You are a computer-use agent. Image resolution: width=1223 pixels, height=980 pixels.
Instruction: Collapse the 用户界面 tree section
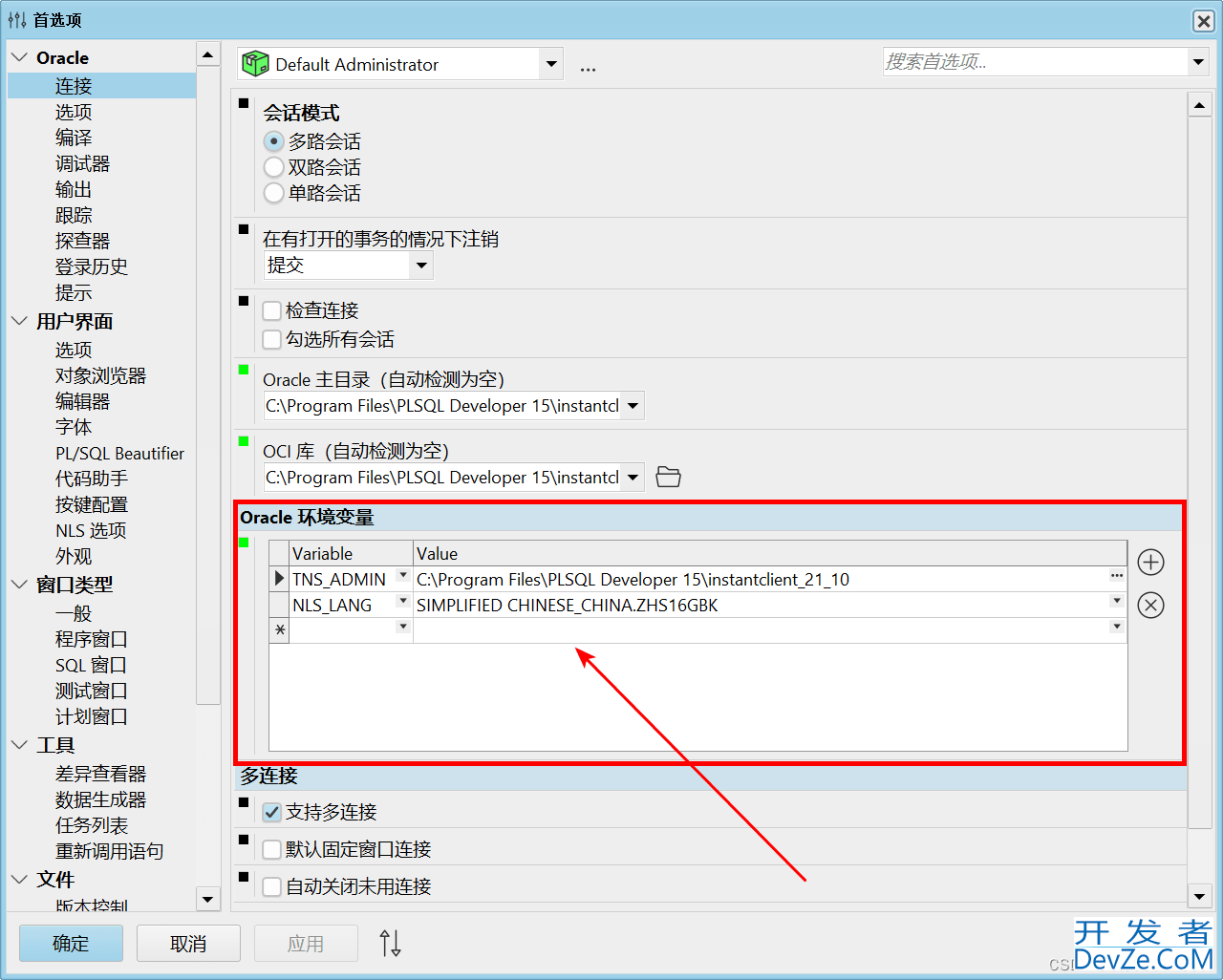(19, 321)
